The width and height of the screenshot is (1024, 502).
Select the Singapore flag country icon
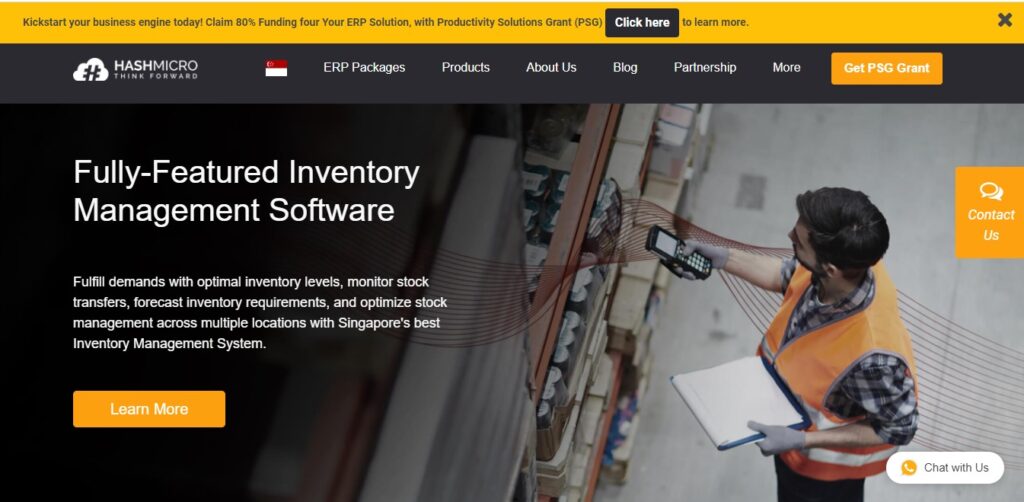(x=276, y=68)
